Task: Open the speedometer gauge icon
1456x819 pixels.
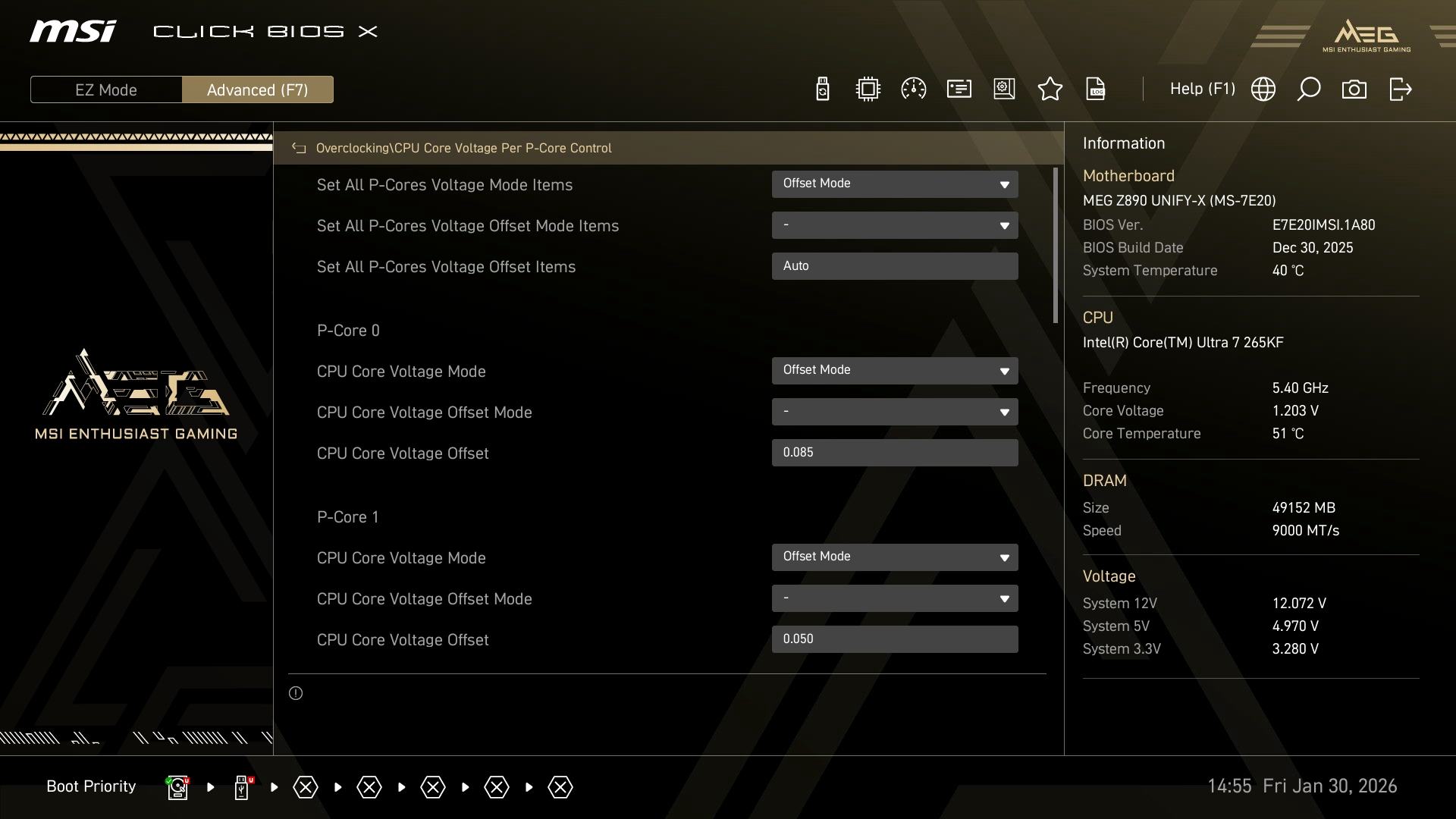Action: point(913,89)
